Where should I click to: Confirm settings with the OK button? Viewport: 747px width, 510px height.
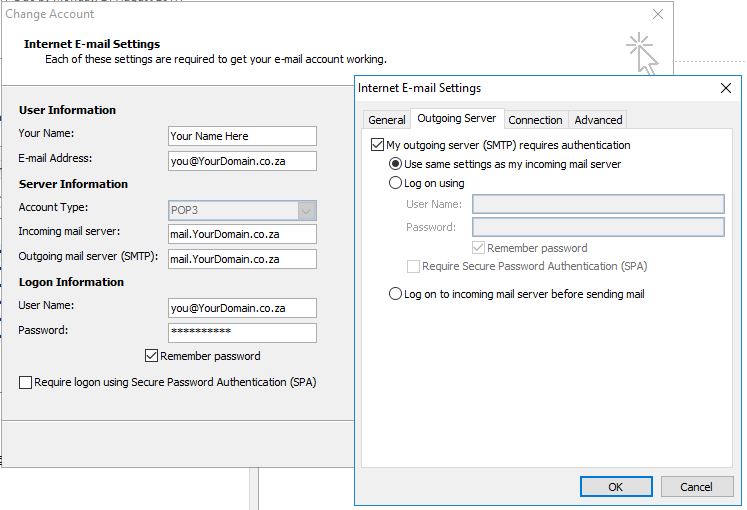point(616,487)
